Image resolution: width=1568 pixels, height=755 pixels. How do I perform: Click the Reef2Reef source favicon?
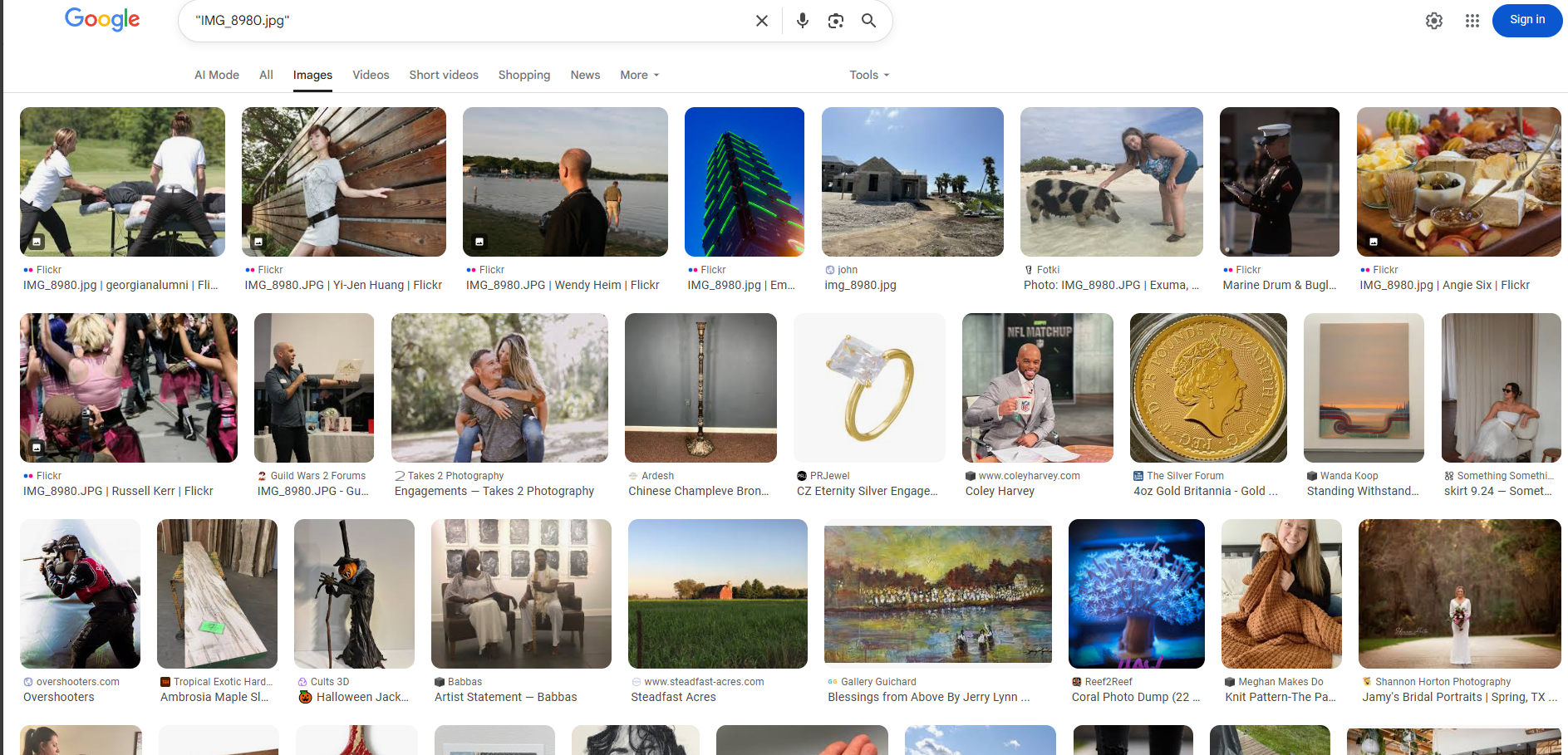(x=1077, y=682)
